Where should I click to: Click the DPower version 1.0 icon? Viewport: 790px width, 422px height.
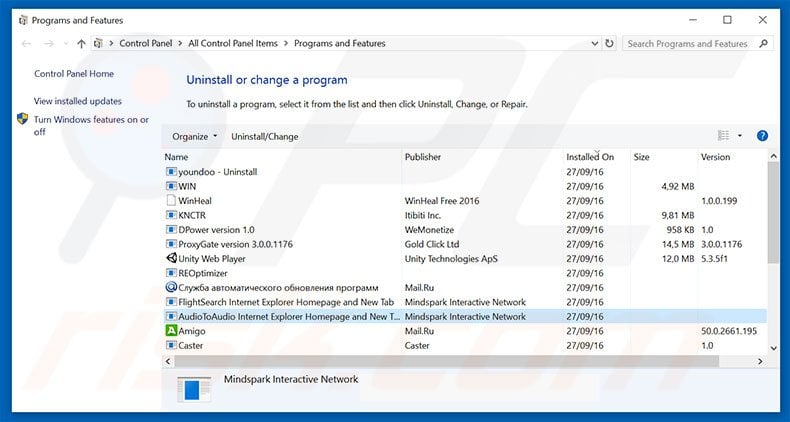point(171,230)
